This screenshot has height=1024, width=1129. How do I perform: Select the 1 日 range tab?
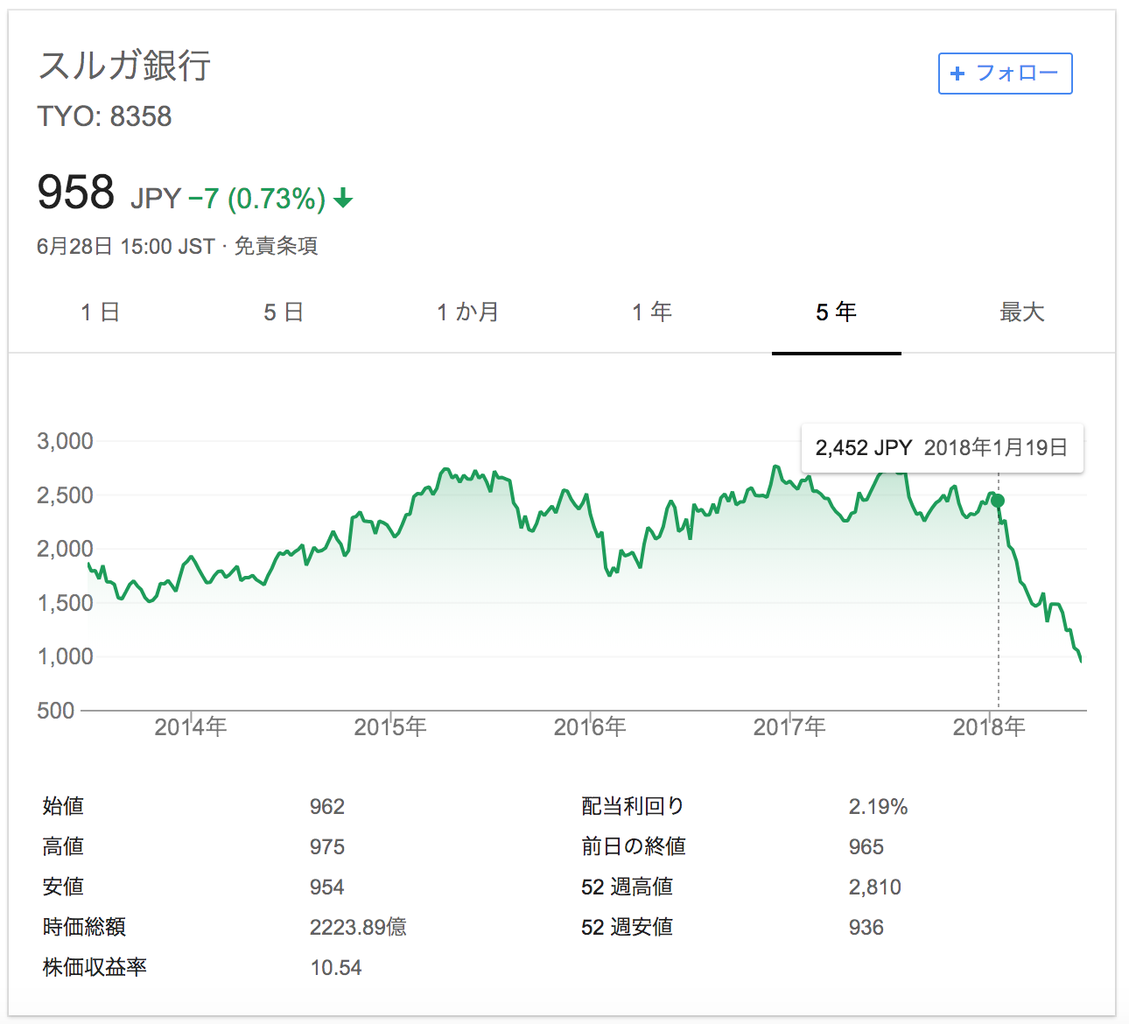99,313
